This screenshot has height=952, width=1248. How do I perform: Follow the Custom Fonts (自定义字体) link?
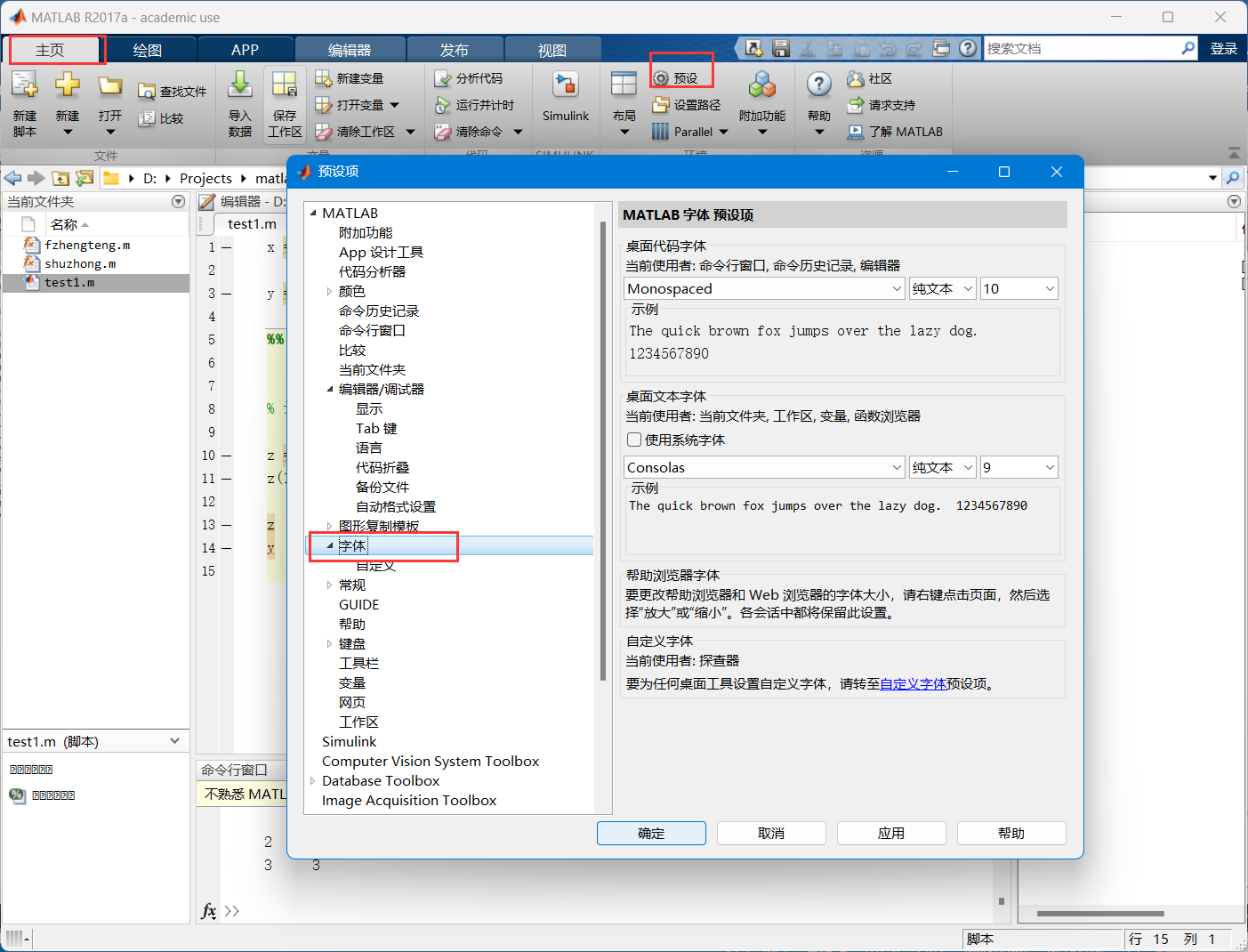click(x=913, y=684)
